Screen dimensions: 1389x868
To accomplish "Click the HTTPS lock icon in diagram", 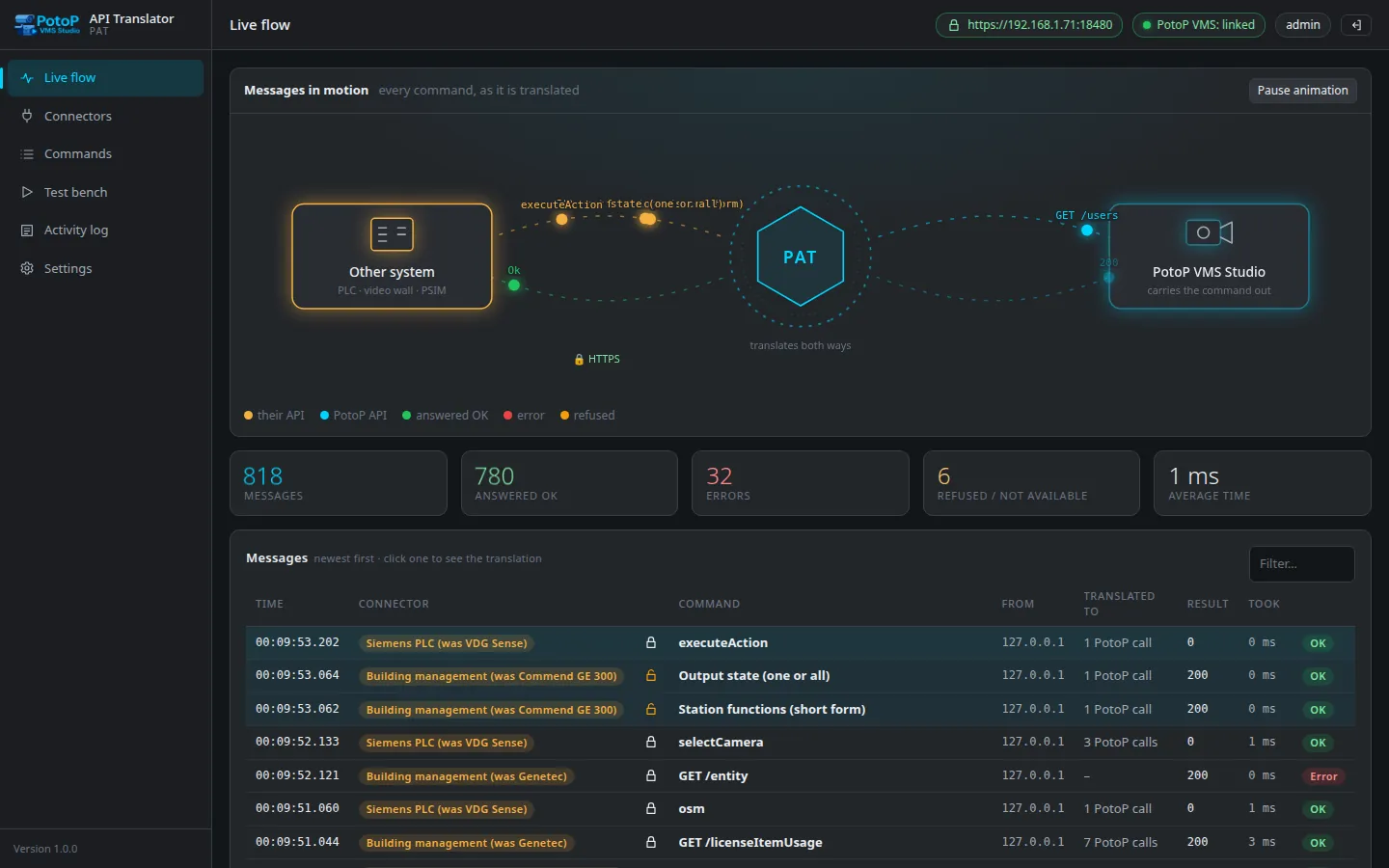I will pos(579,360).
